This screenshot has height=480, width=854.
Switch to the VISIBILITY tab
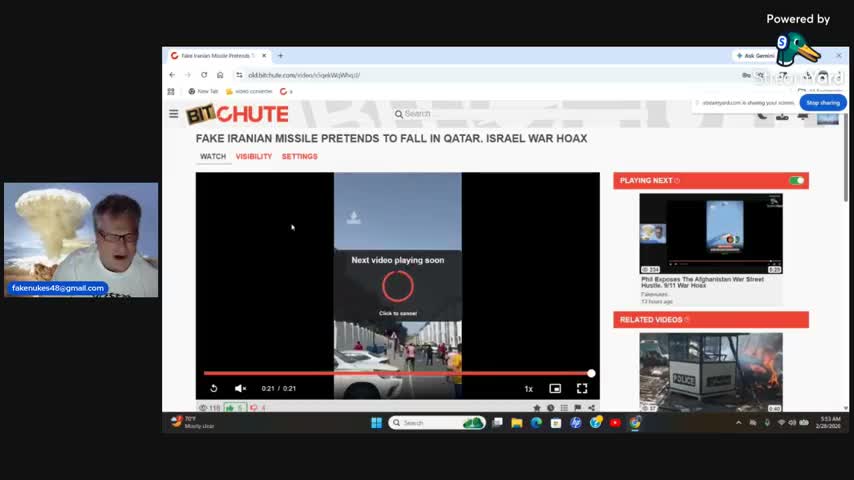tap(253, 157)
